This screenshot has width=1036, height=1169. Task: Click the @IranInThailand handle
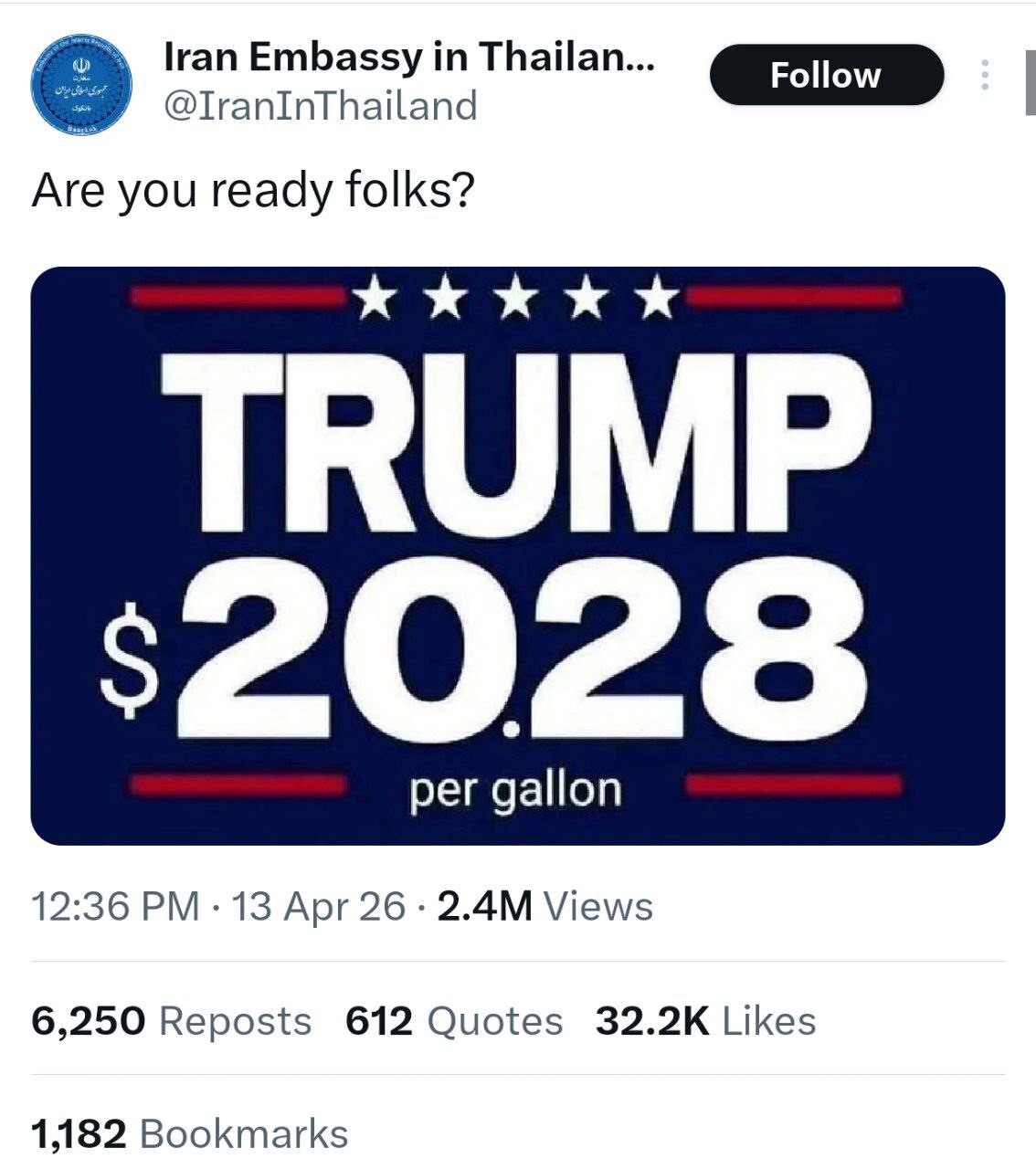320,105
